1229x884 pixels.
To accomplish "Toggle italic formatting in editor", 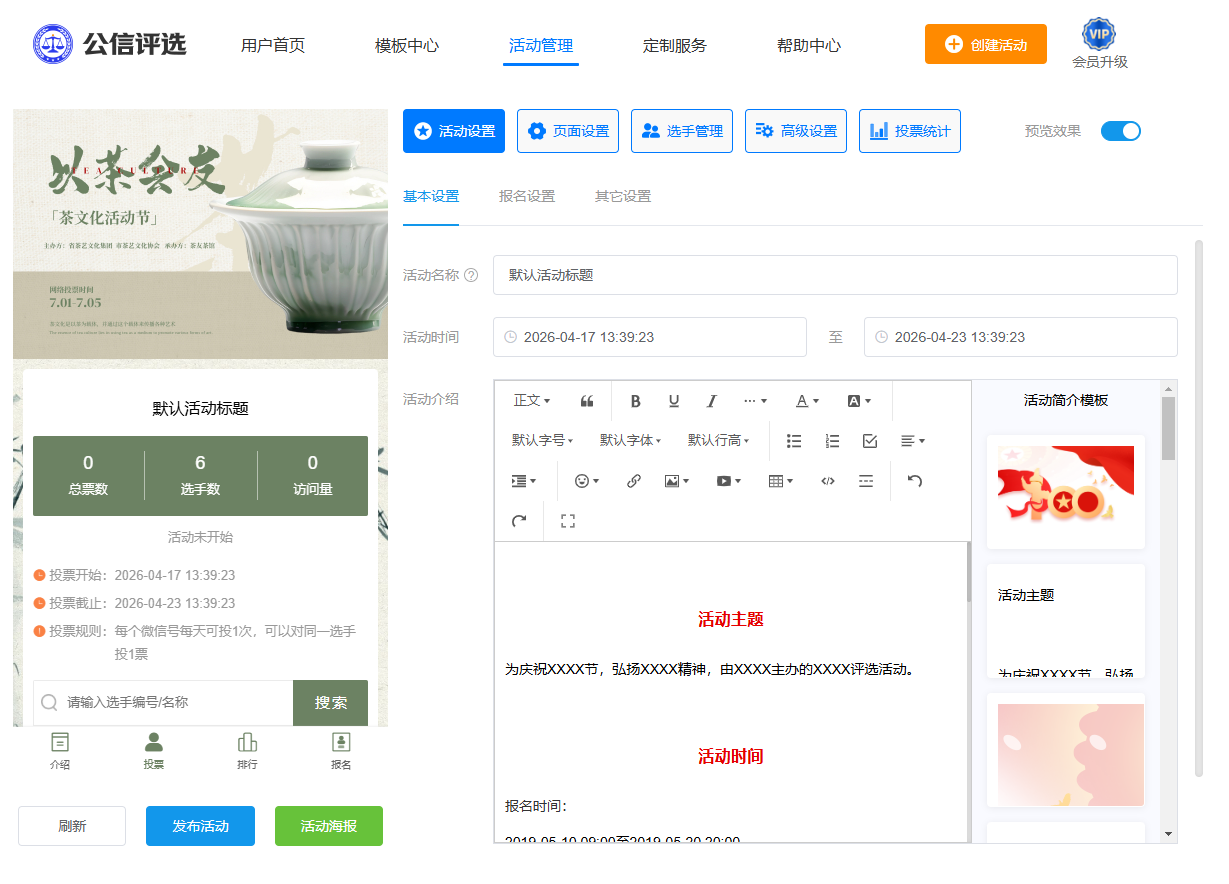I will coord(712,401).
